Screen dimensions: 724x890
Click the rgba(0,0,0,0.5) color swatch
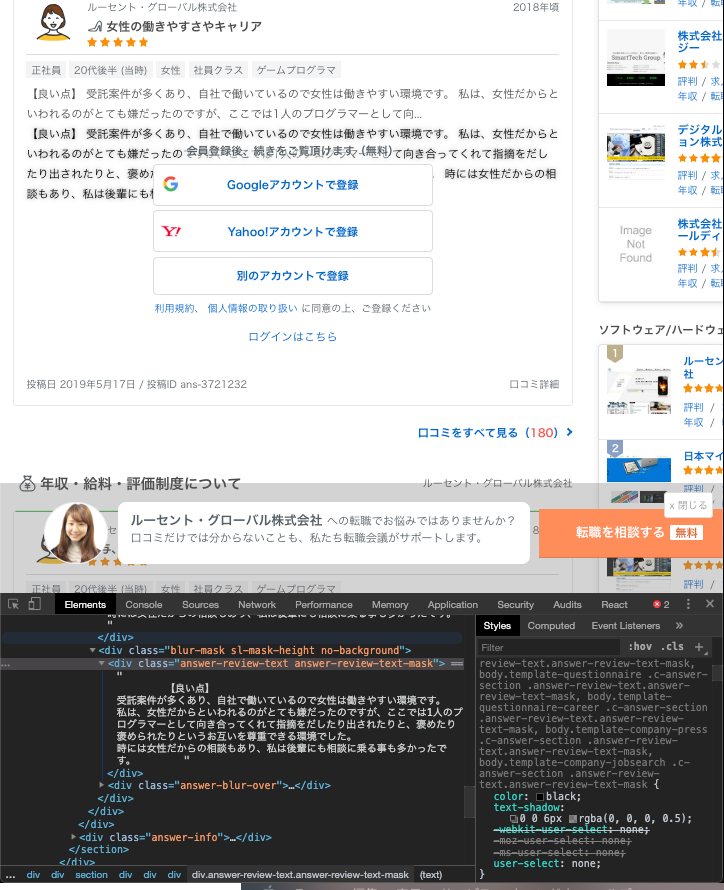click(x=573, y=818)
